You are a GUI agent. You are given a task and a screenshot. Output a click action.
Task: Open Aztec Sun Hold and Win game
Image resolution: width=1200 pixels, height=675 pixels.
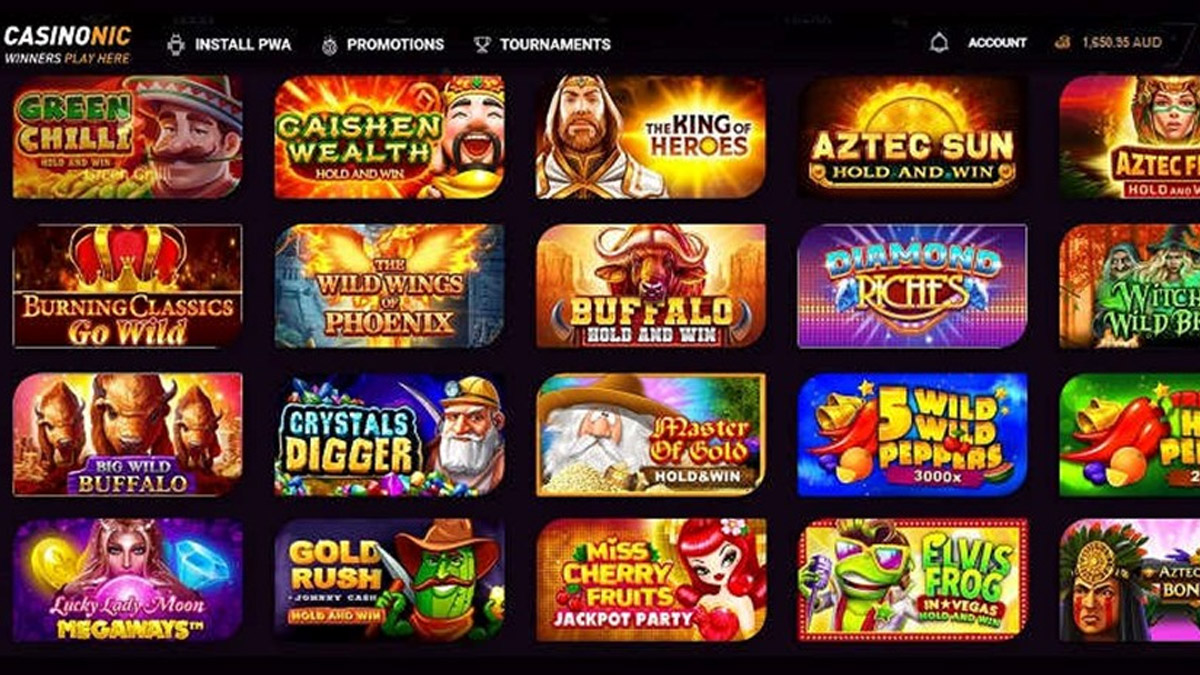(912, 137)
